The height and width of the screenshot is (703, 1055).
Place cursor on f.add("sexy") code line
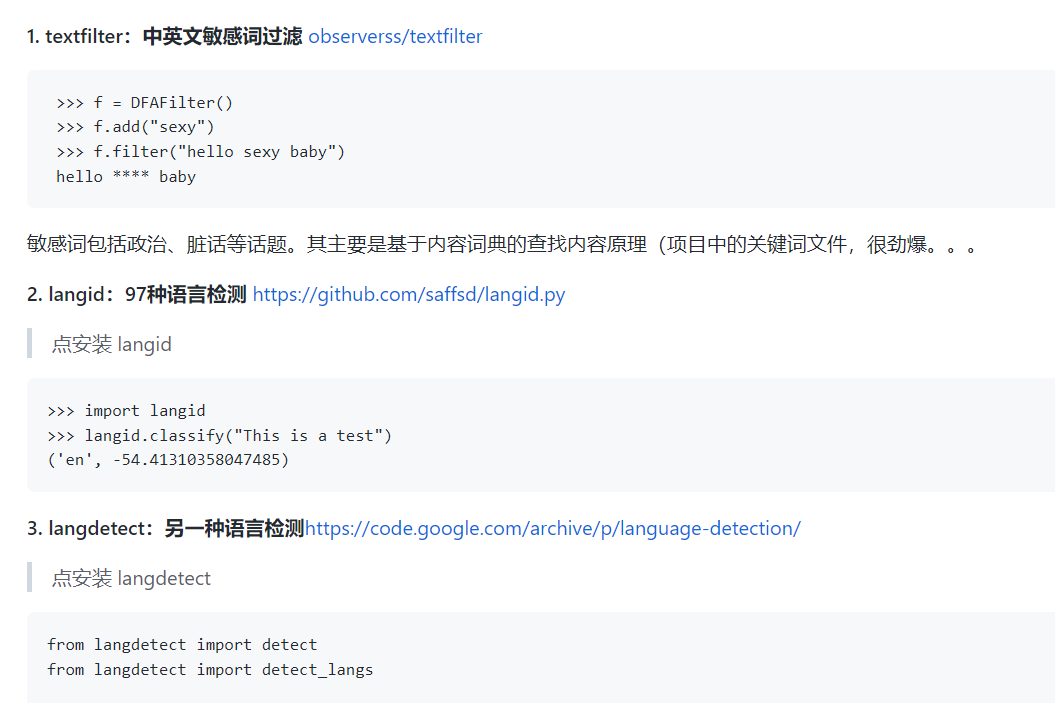135,127
